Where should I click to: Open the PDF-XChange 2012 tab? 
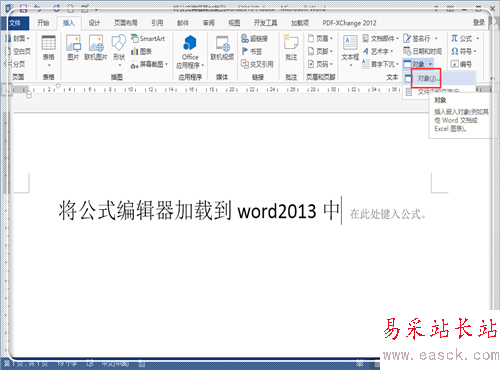click(x=349, y=23)
